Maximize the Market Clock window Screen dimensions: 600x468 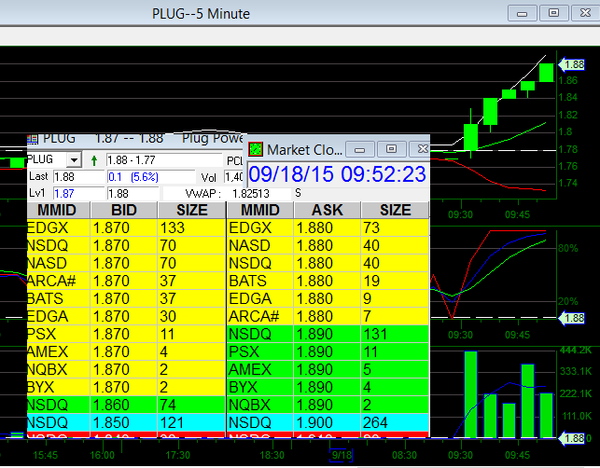click(391, 149)
